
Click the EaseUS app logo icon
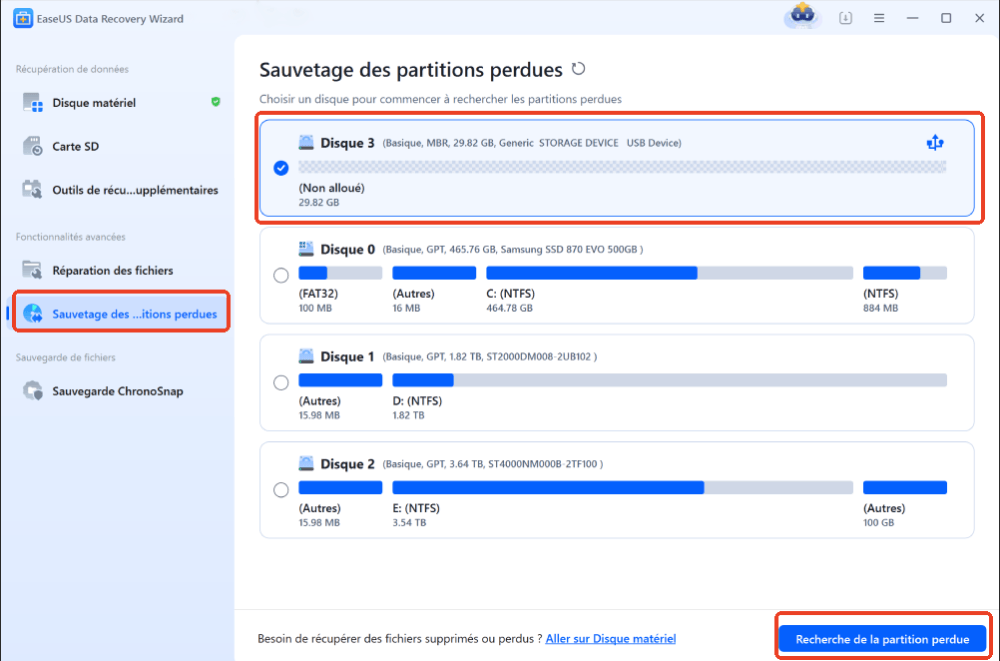tap(23, 19)
